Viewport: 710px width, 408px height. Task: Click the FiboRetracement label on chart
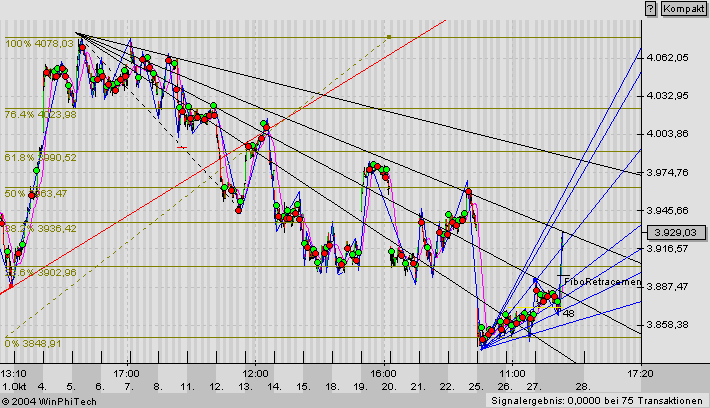[603, 282]
